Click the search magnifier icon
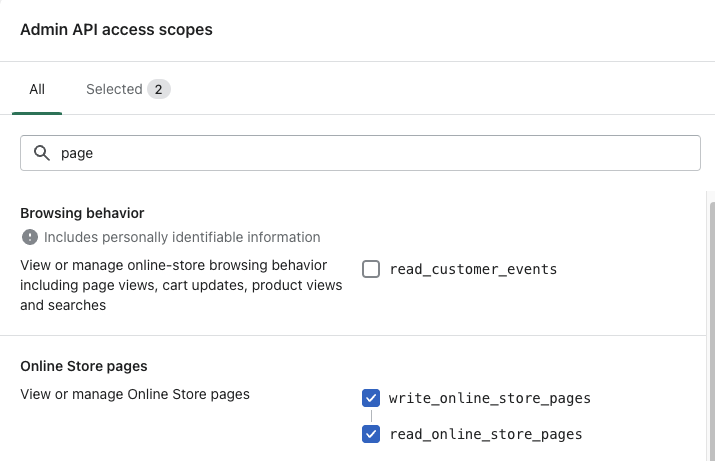The image size is (715, 461). pos(42,153)
